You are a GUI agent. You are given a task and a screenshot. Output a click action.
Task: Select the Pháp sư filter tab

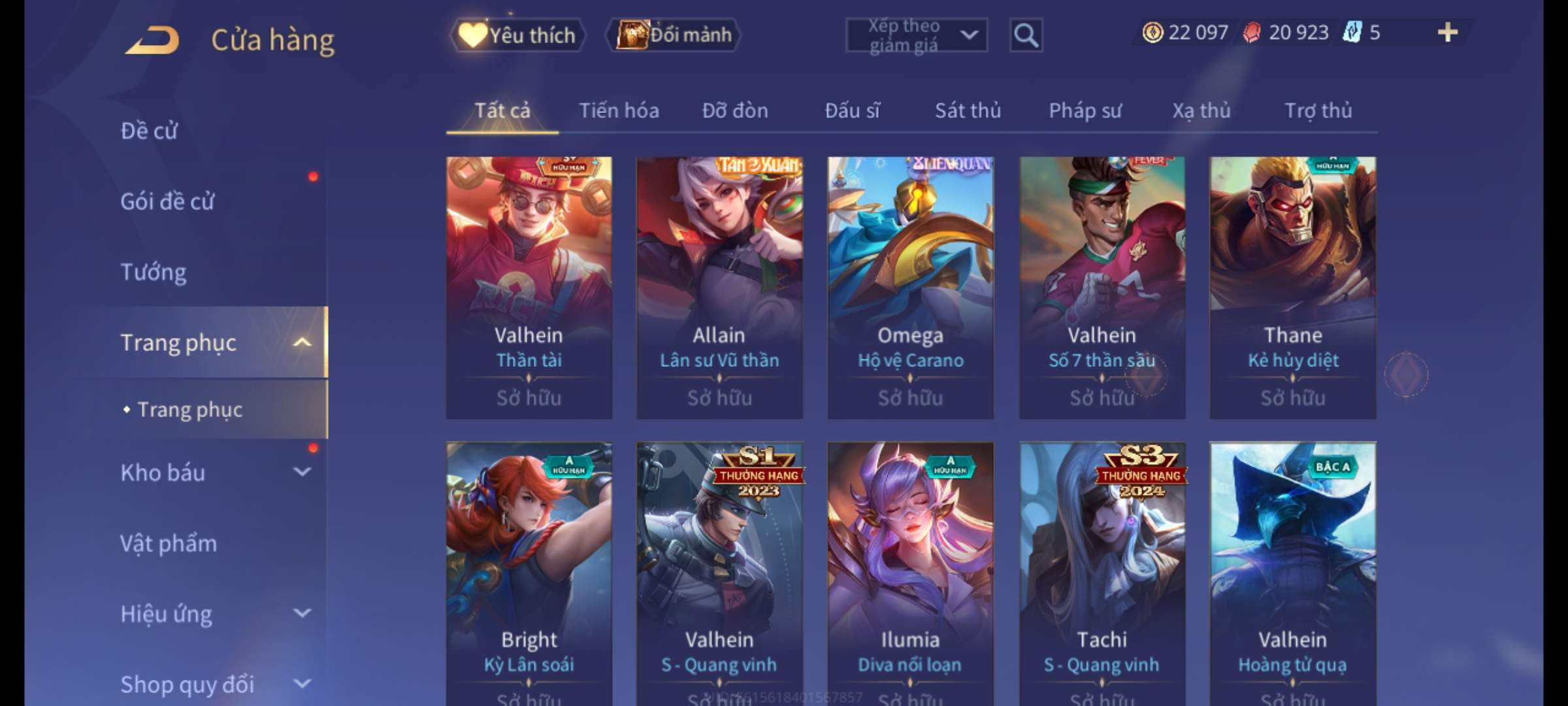(x=1085, y=110)
